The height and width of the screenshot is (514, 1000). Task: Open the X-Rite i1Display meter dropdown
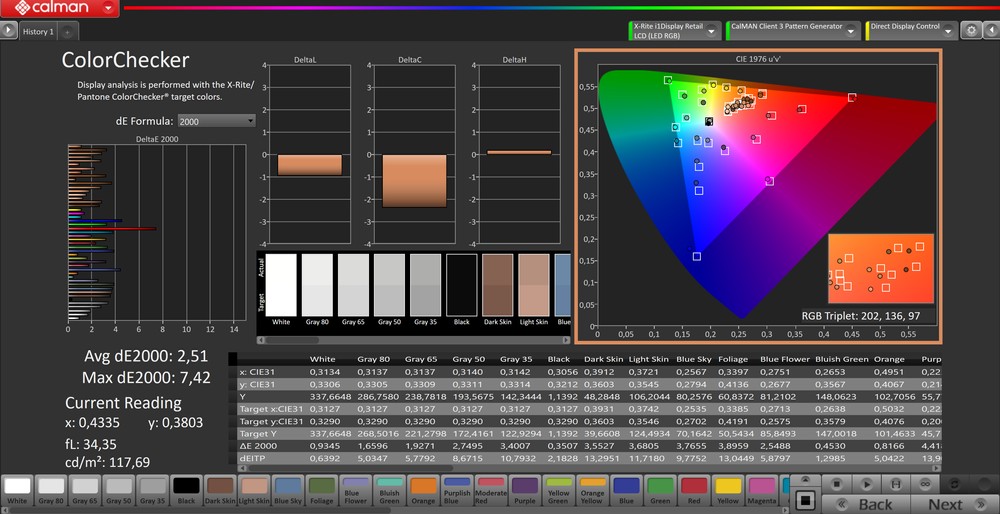712,31
